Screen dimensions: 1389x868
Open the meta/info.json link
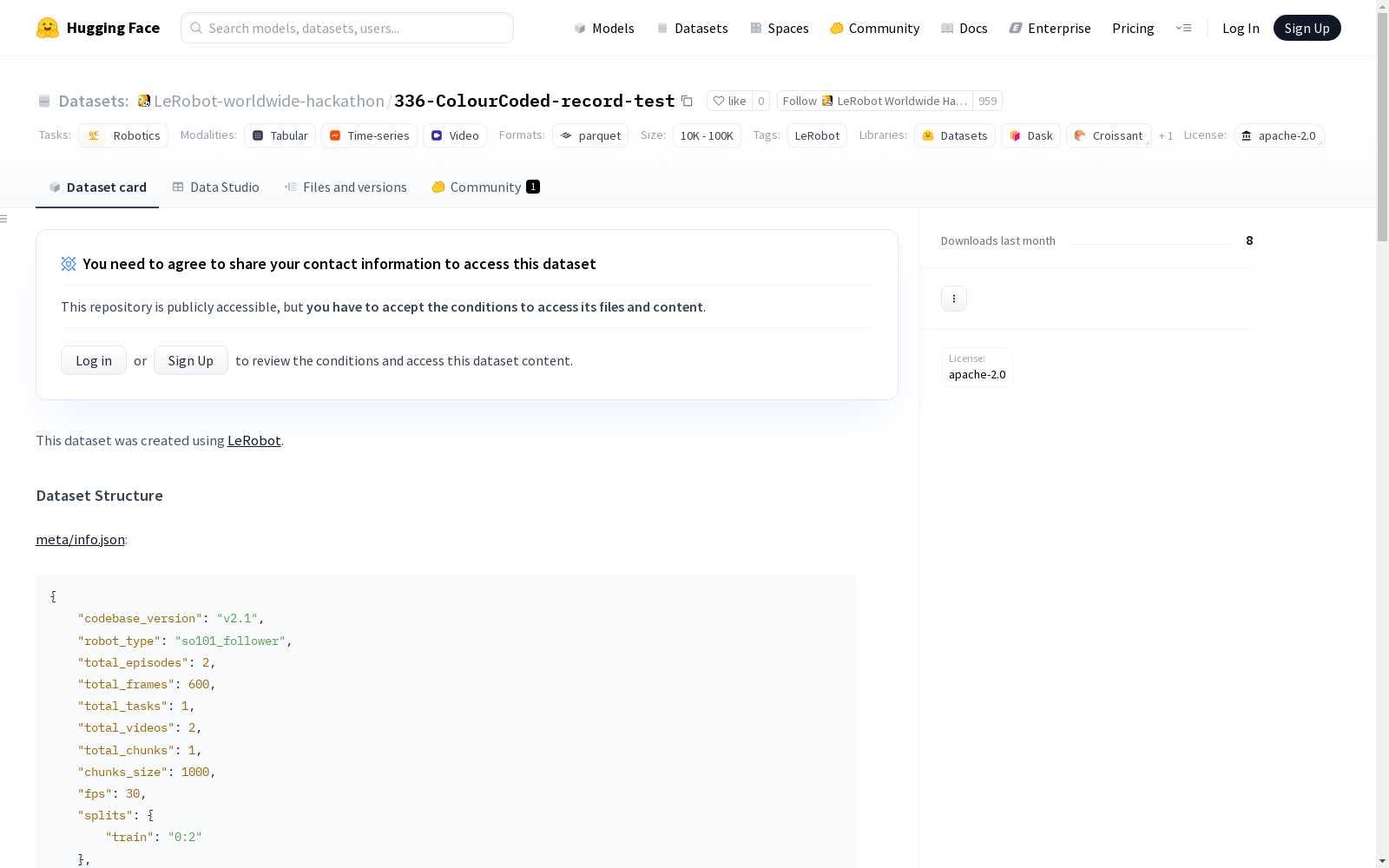pos(80,539)
